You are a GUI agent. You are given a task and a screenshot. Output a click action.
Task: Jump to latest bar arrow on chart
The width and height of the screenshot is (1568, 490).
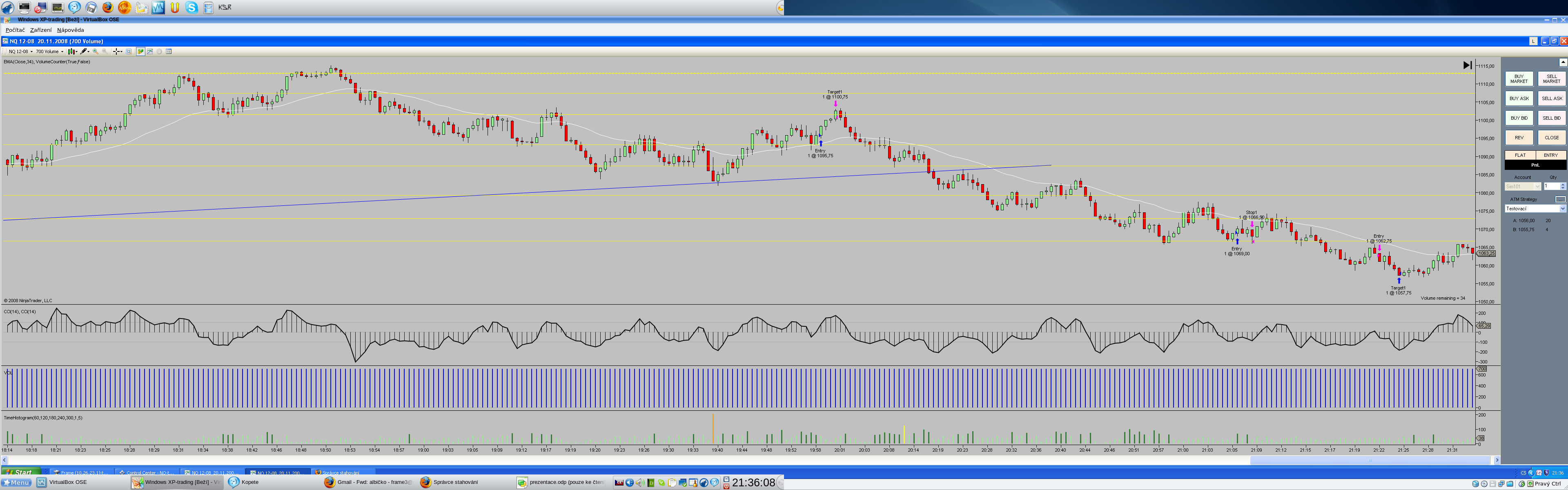click(1467, 65)
